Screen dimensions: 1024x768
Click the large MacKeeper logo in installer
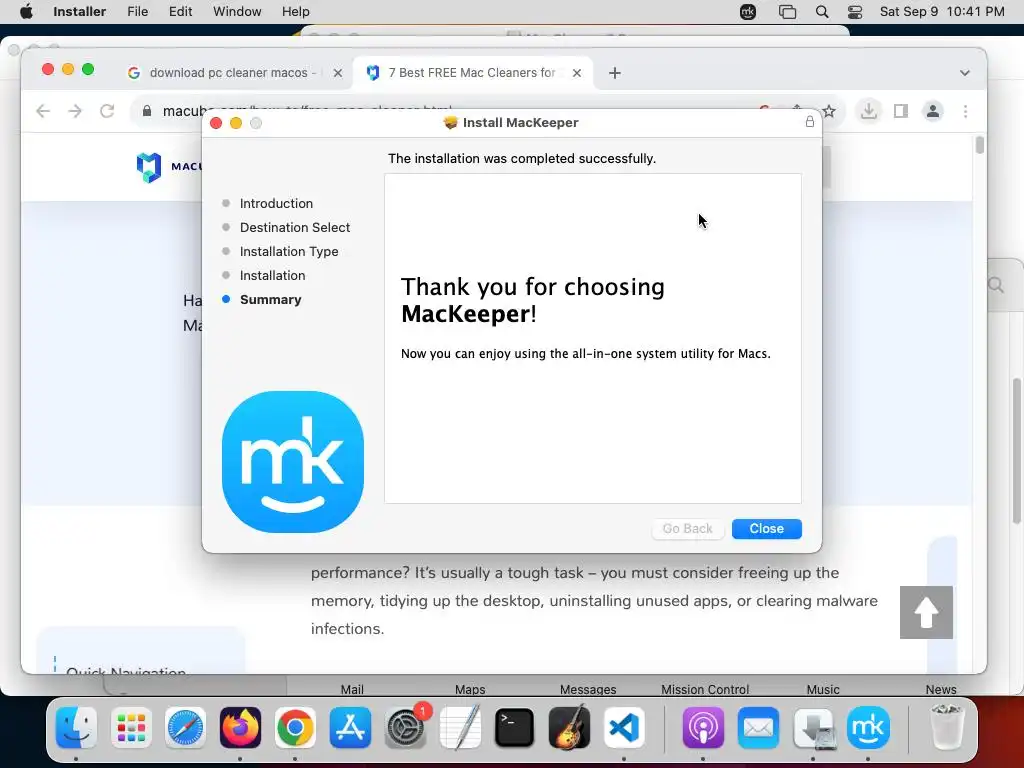click(293, 461)
